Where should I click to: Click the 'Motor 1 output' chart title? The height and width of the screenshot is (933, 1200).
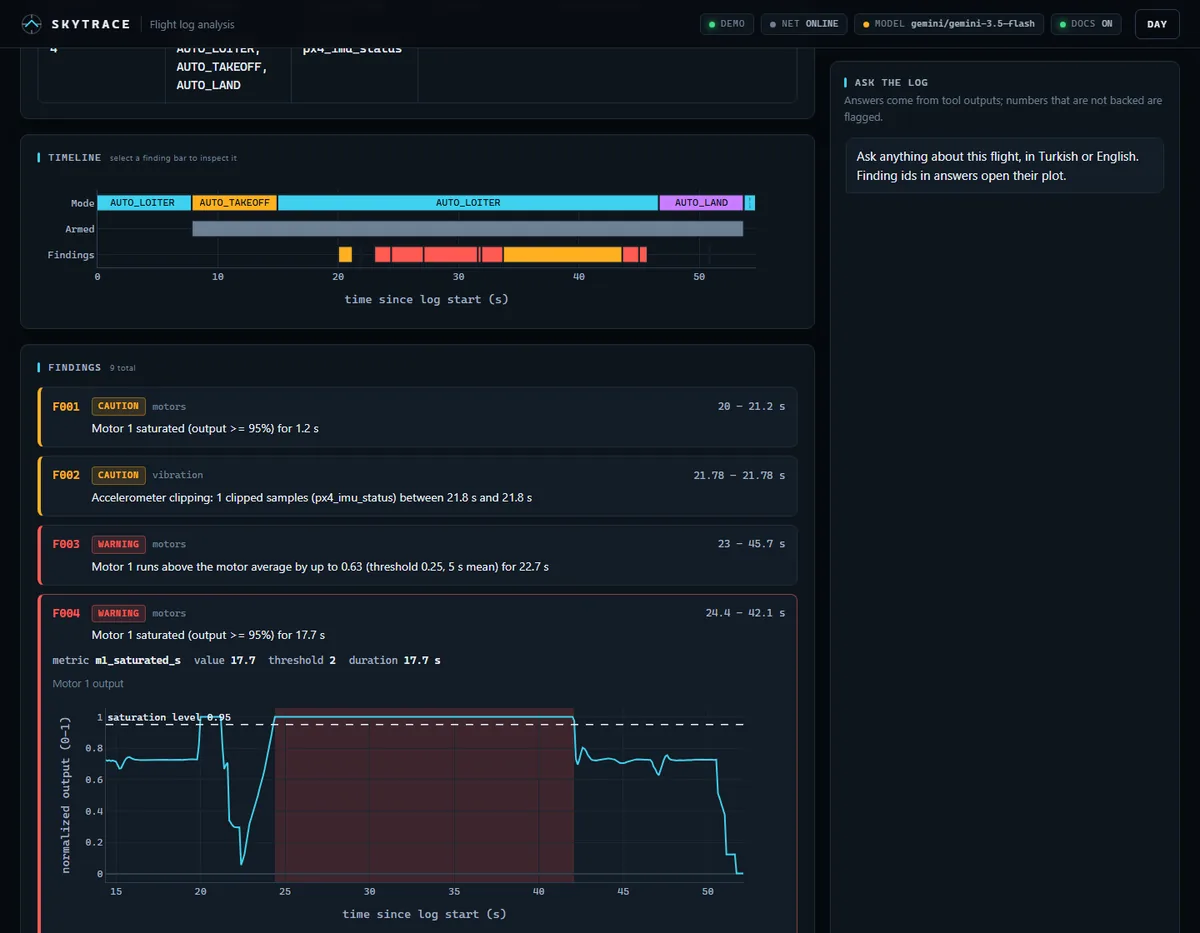tap(88, 684)
